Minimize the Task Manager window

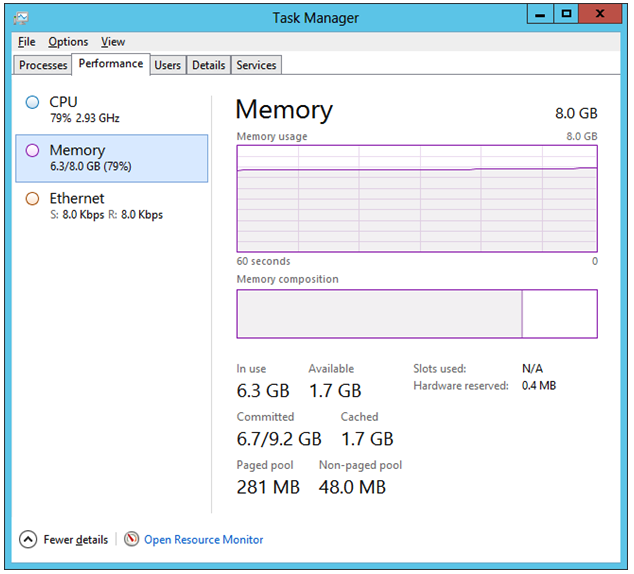click(x=540, y=15)
